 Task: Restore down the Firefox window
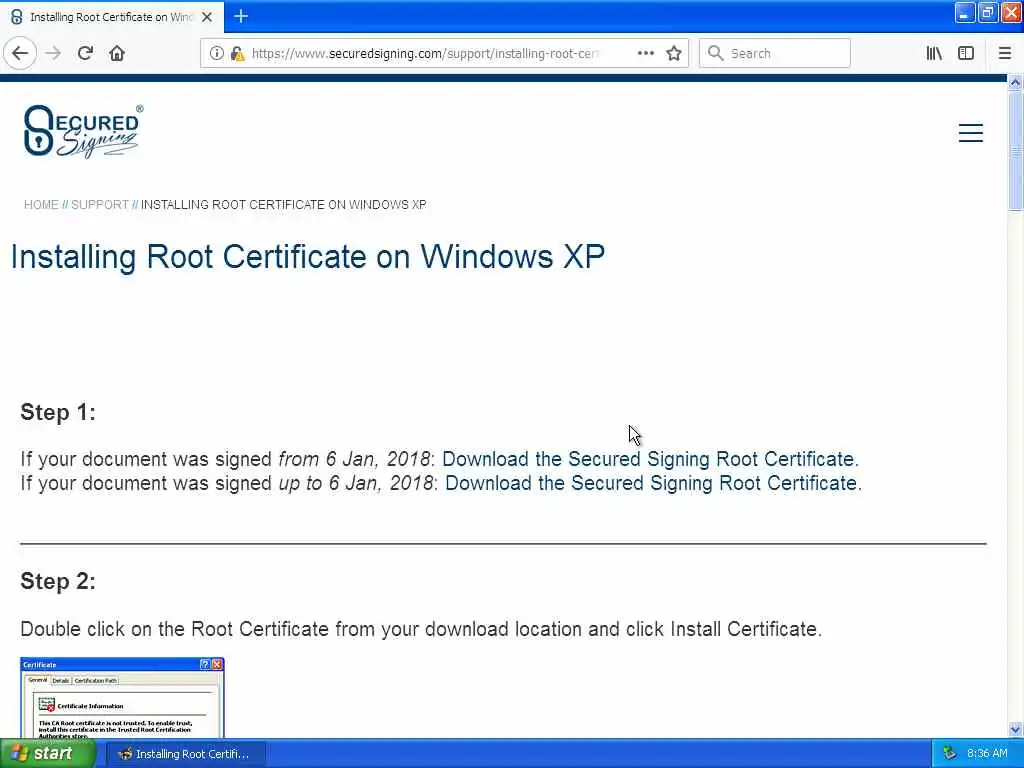(987, 12)
